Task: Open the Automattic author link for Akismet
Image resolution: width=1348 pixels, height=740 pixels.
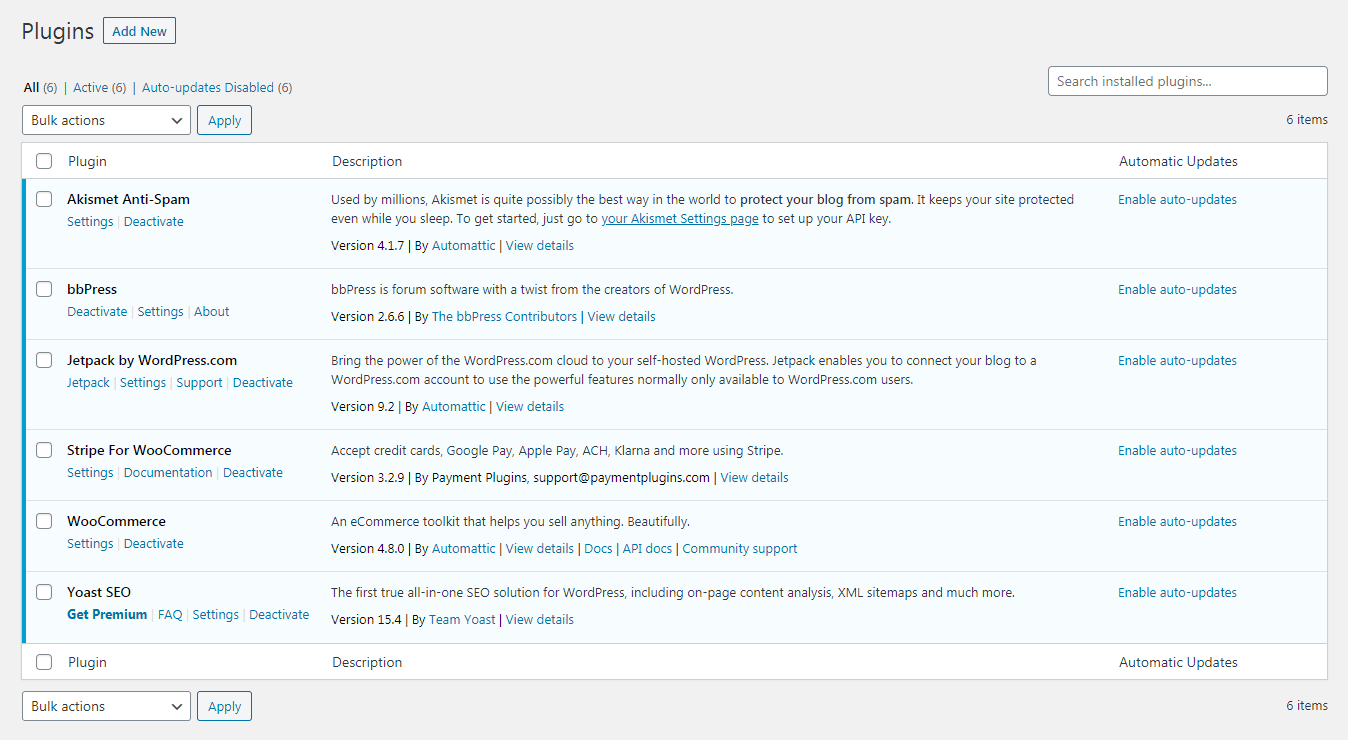Action: pyautogui.click(x=464, y=245)
